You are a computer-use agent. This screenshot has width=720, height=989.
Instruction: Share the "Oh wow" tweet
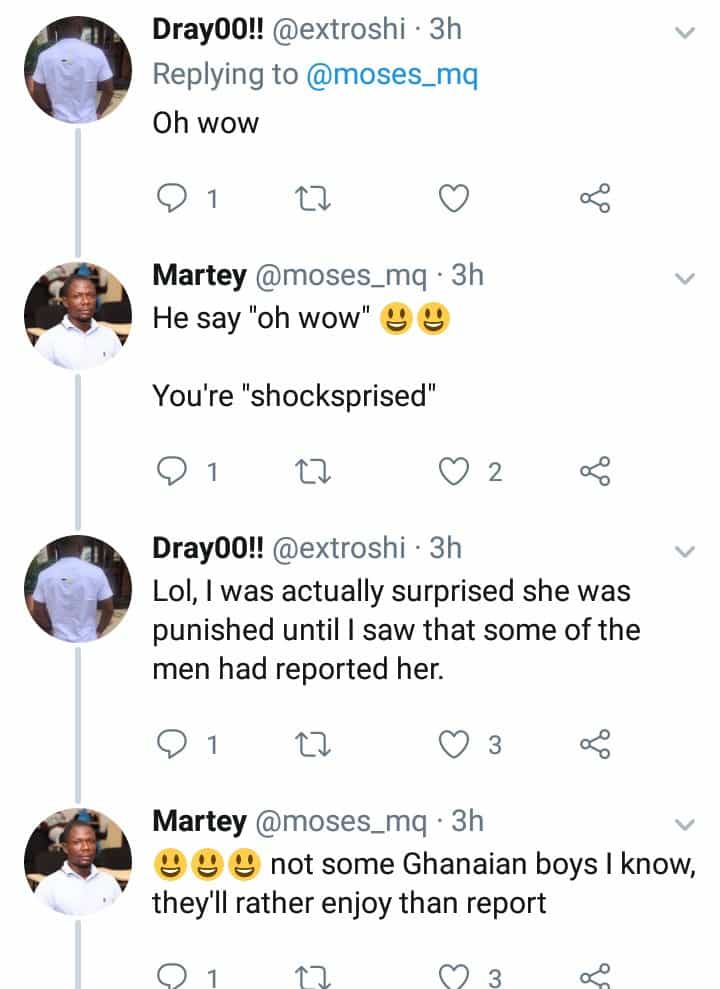(594, 200)
